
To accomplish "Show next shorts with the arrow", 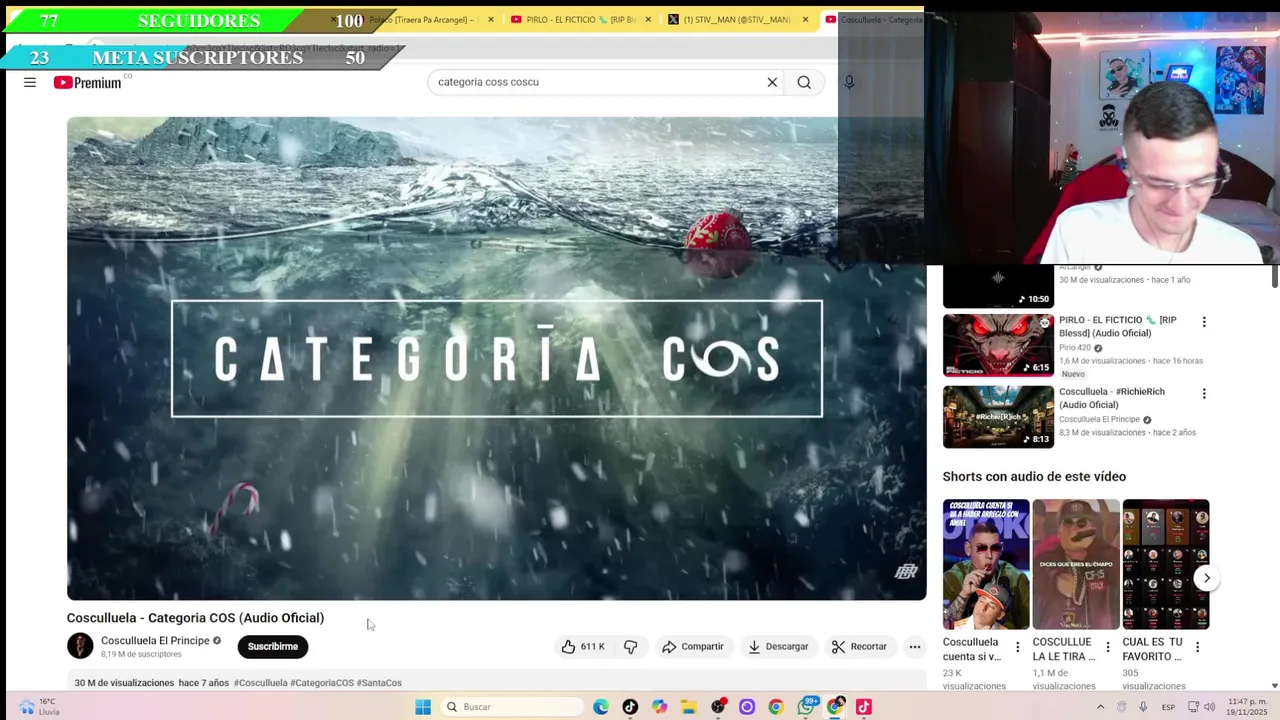I will pyautogui.click(x=1206, y=578).
